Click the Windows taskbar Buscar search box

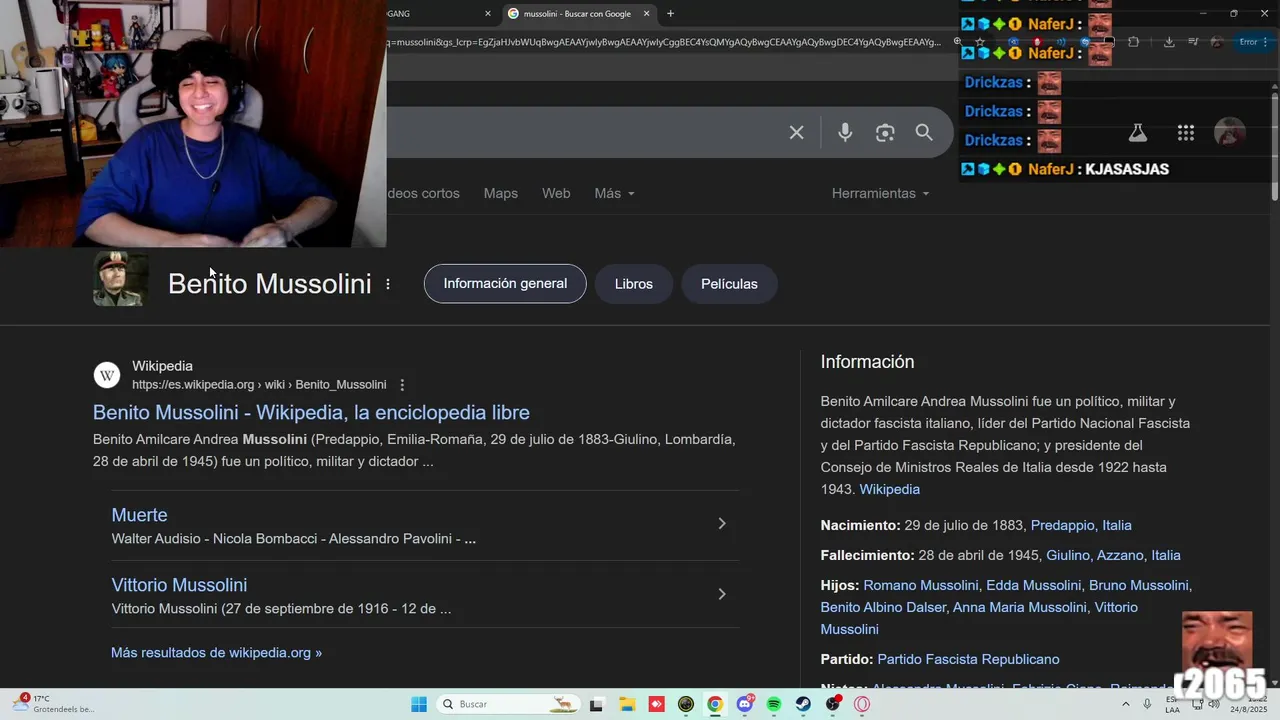click(507, 704)
